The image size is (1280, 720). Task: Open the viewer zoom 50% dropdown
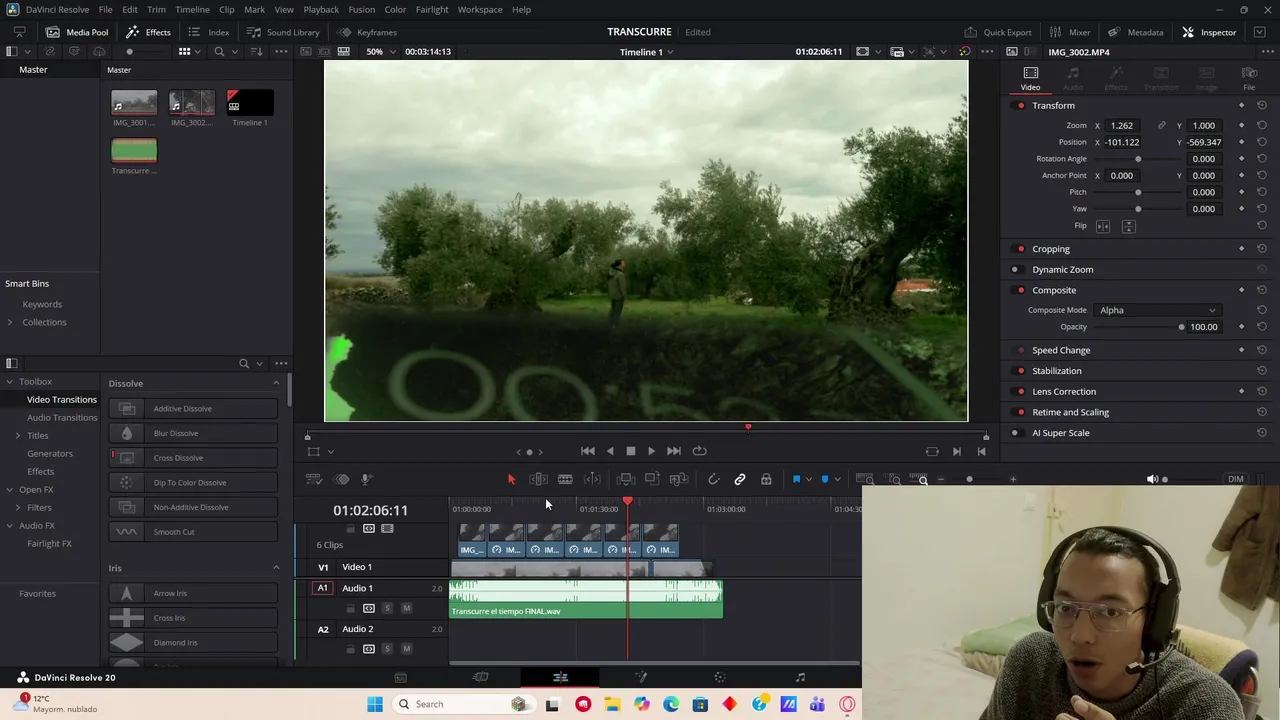point(378,52)
